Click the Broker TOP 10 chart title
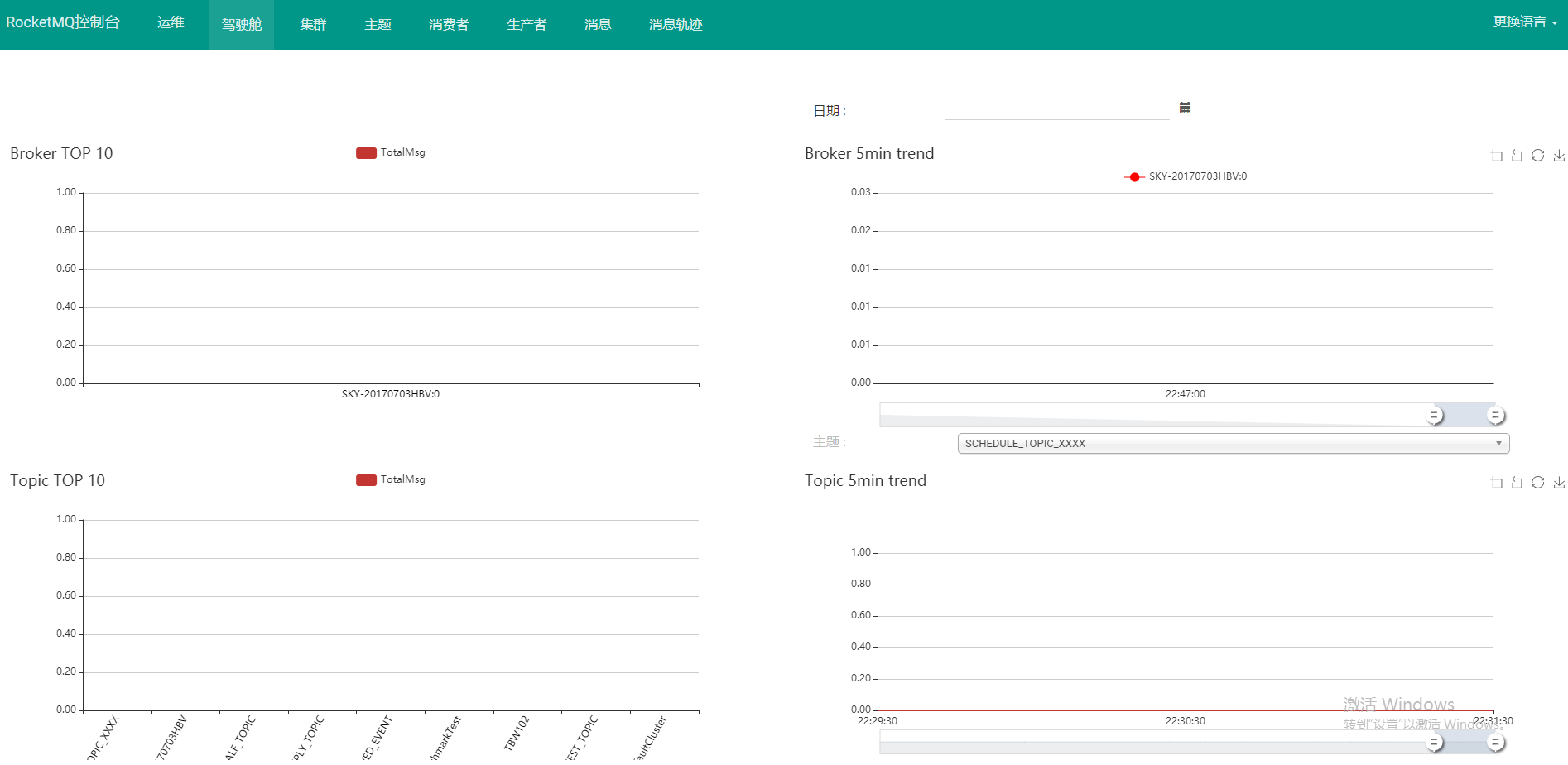The width and height of the screenshot is (1568, 765). pyautogui.click(x=61, y=153)
